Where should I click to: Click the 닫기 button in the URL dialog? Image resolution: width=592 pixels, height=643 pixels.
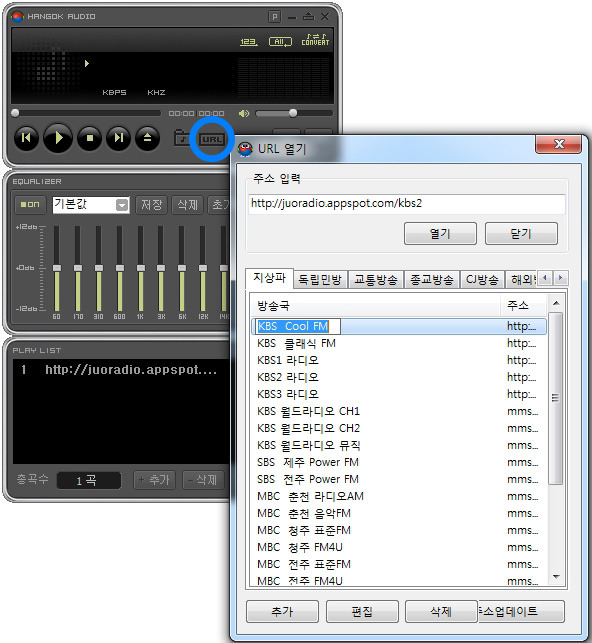tap(521, 234)
